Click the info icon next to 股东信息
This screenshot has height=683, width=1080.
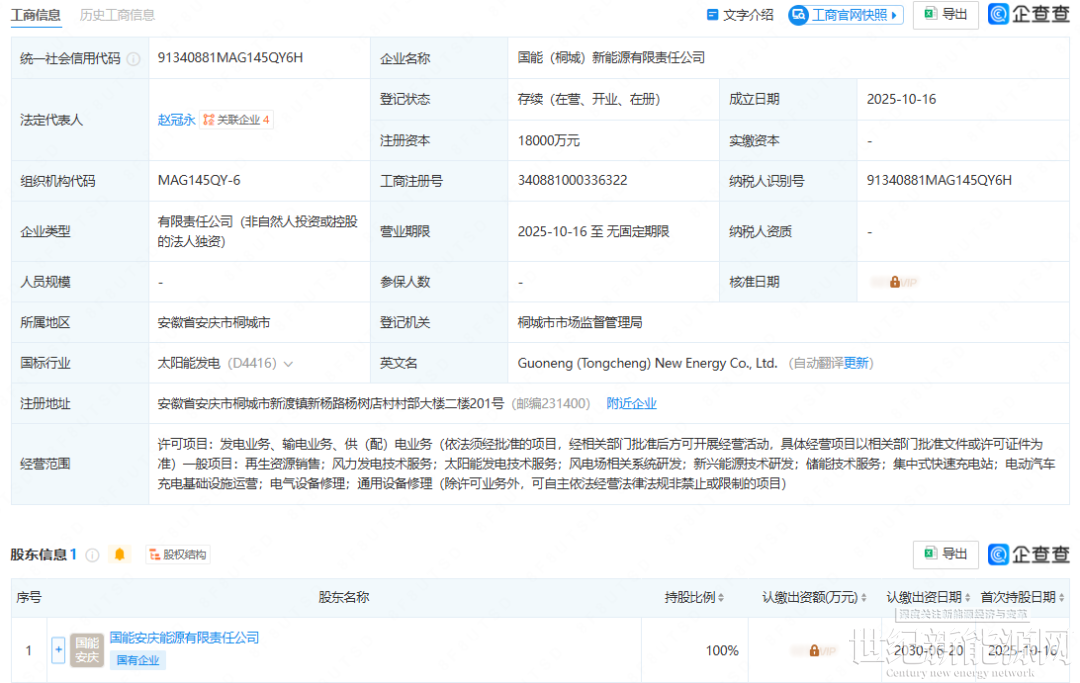(92, 555)
